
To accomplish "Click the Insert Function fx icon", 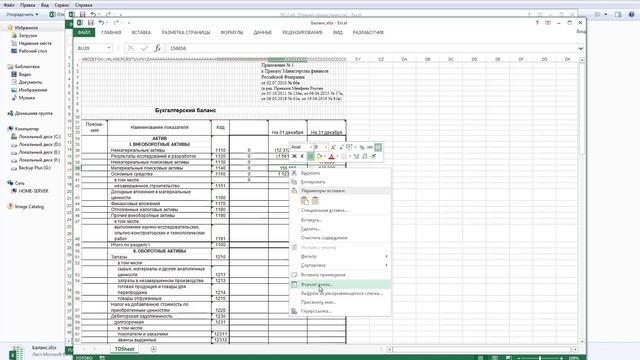I will click(158, 48).
